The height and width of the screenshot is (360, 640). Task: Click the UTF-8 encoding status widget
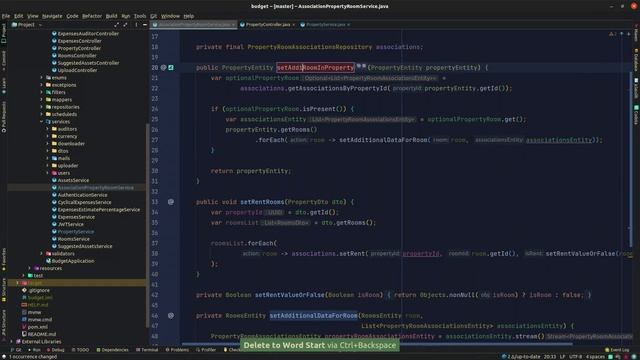point(576,357)
